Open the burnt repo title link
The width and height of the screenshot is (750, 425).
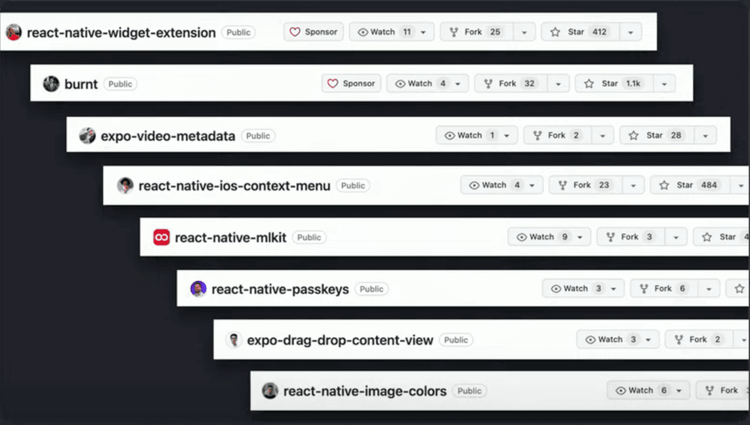coord(81,84)
